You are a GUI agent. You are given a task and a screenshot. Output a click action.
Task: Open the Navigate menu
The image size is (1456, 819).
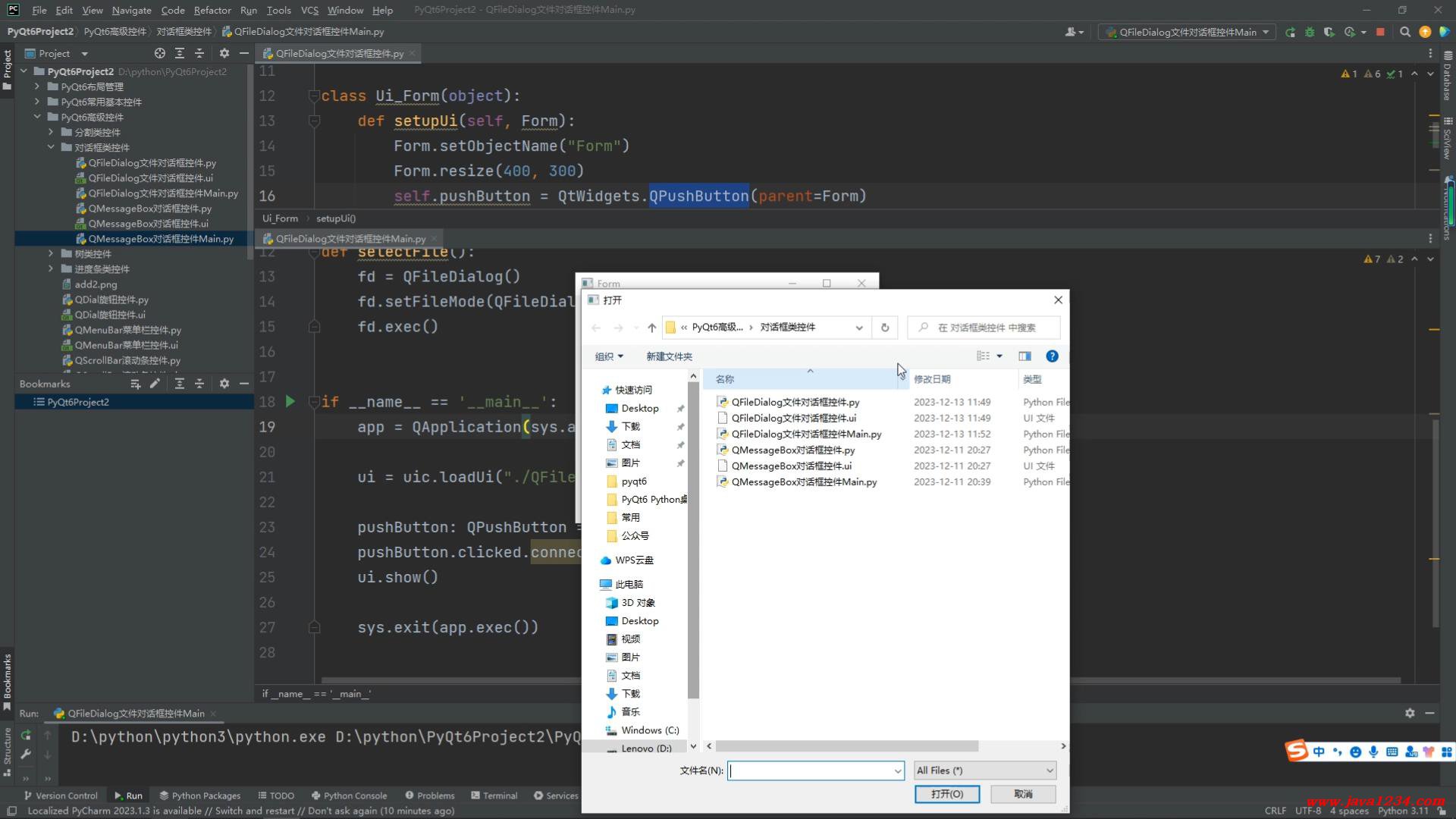click(x=131, y=10)
